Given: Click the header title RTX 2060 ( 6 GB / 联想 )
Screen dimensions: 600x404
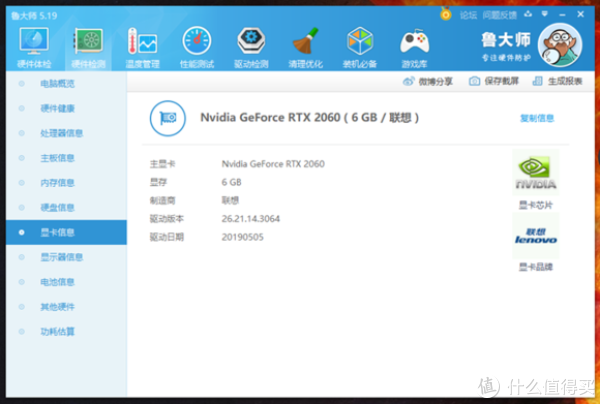Looking at the screenshot, I should (x=310, y=117).
